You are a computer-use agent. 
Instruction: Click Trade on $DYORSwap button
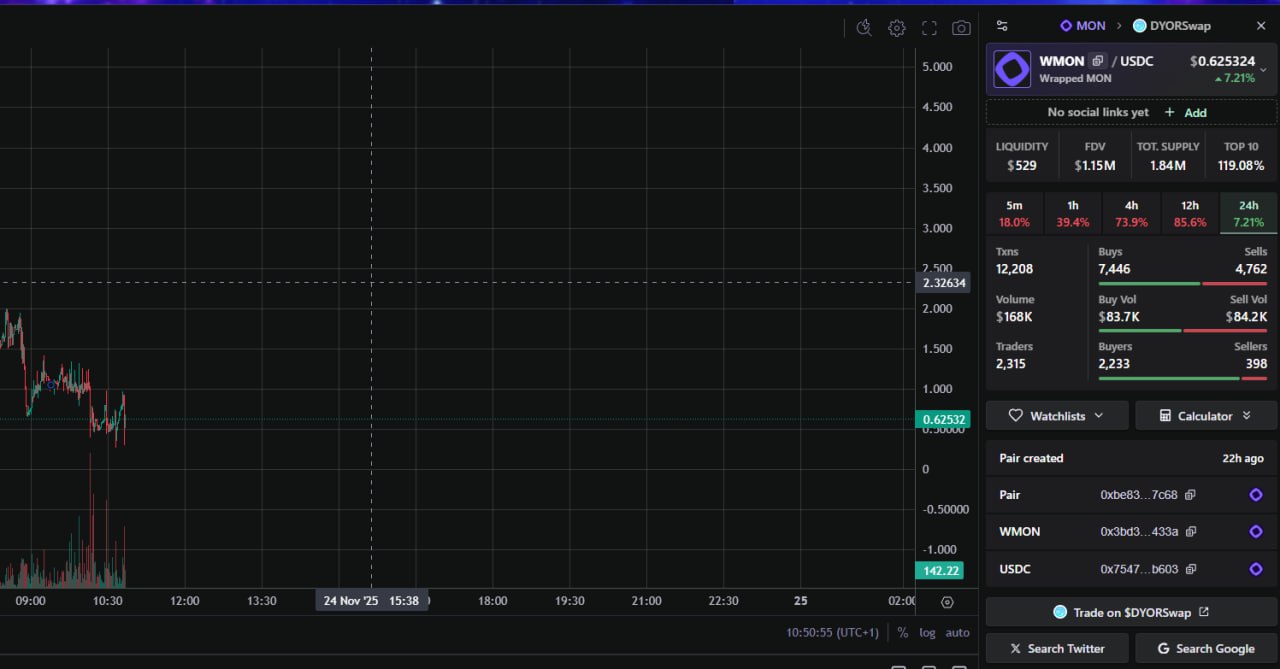(1130, 612)
